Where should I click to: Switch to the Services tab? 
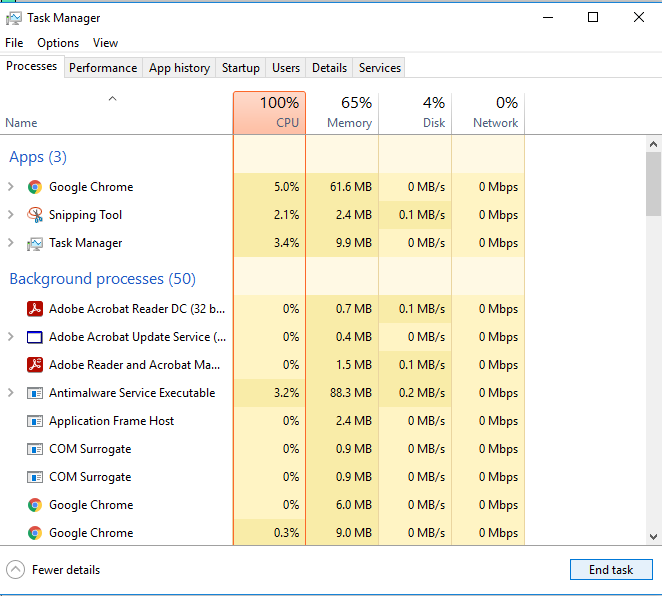click(x=380, y=68)
